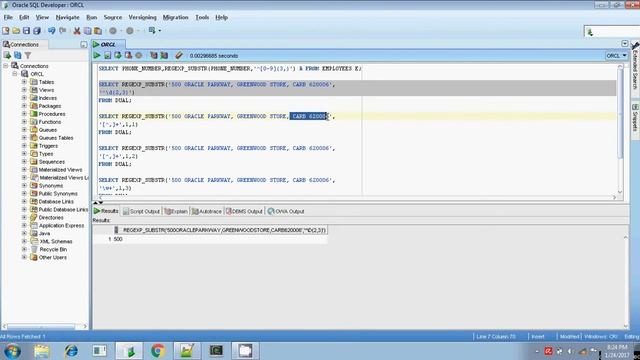This screenshot has height=360, width=640.
Task: Select the Recycle Bin tree item
Action: [x=53, y=249]
